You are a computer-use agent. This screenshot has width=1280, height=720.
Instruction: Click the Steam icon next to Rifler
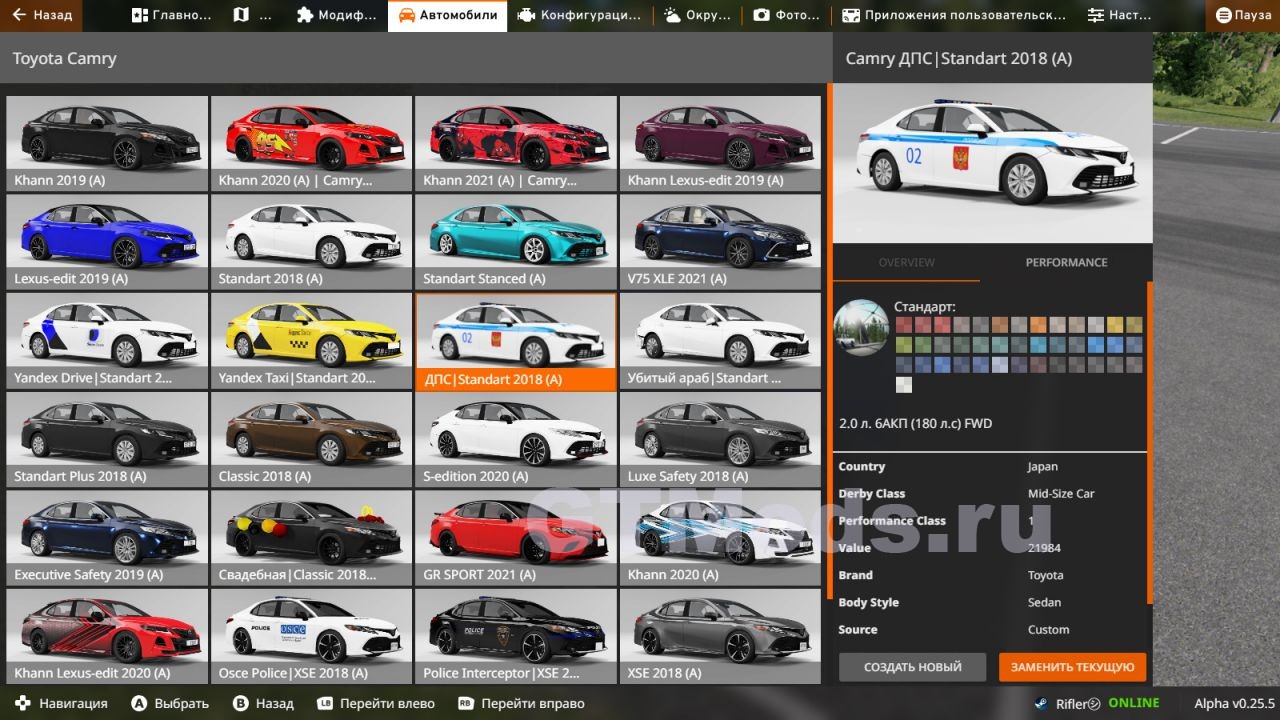click(x=1041, y=703)
